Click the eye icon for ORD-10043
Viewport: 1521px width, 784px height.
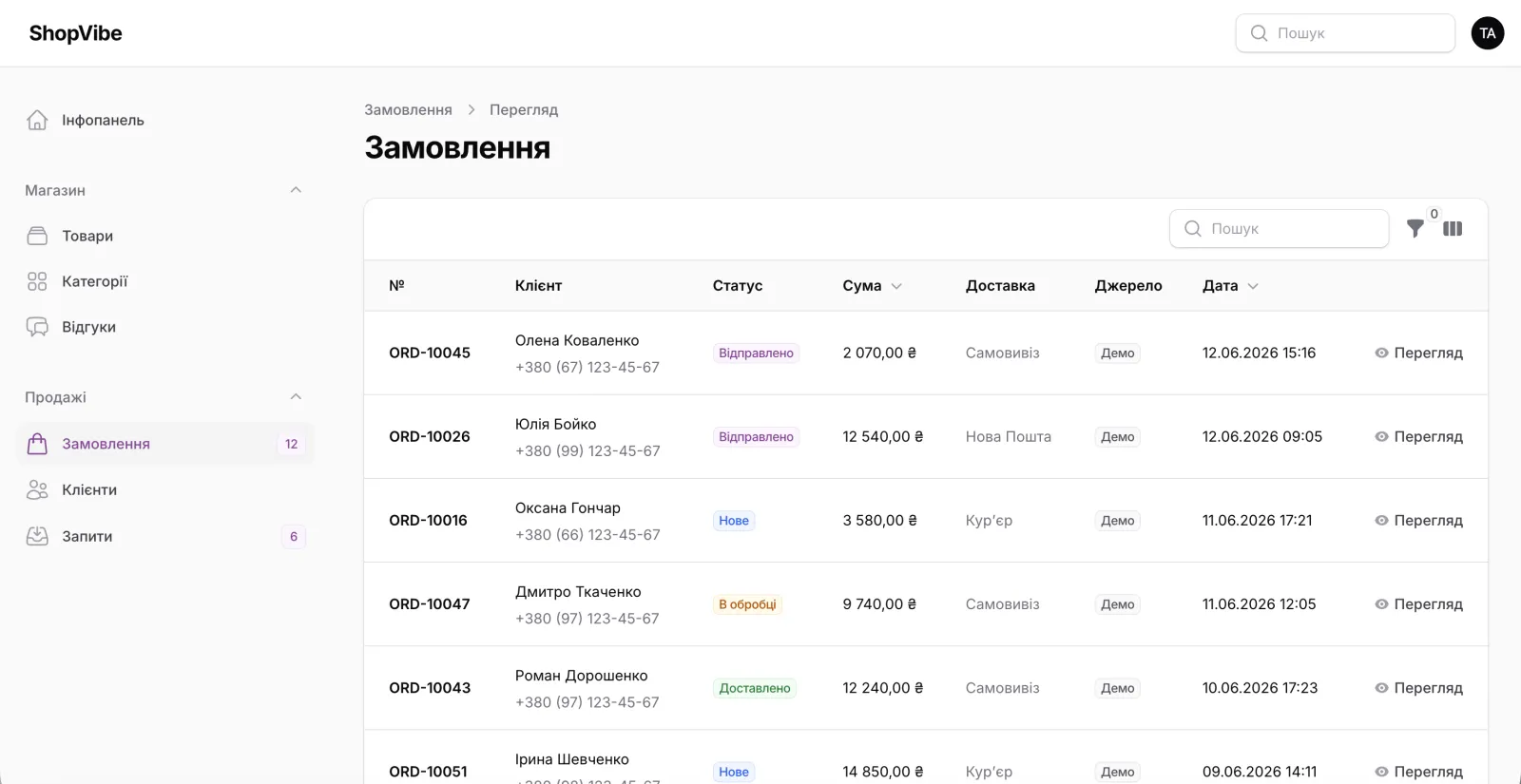pyautogui.click(x=1381, y=688)
